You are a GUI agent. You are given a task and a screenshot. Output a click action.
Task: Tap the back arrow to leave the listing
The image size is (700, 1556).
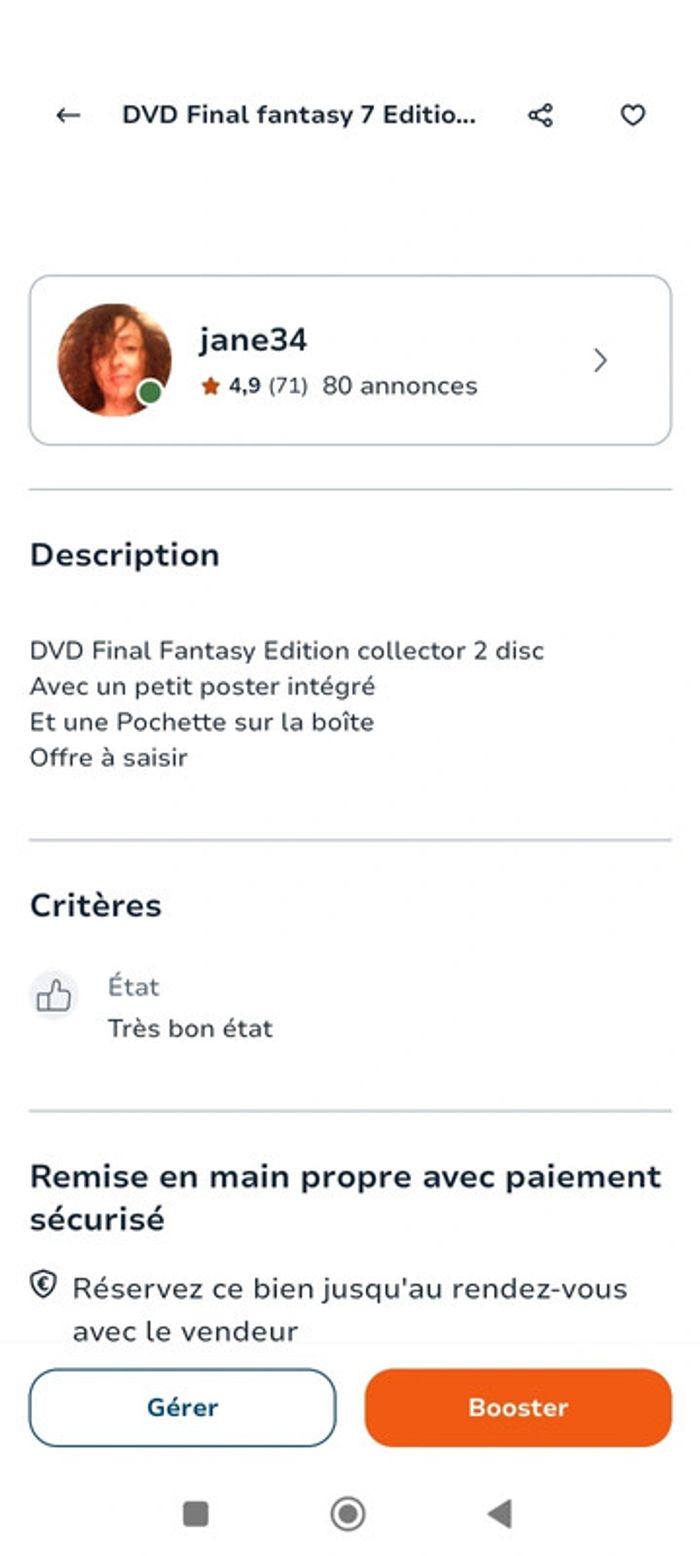(x=66, y=115)
